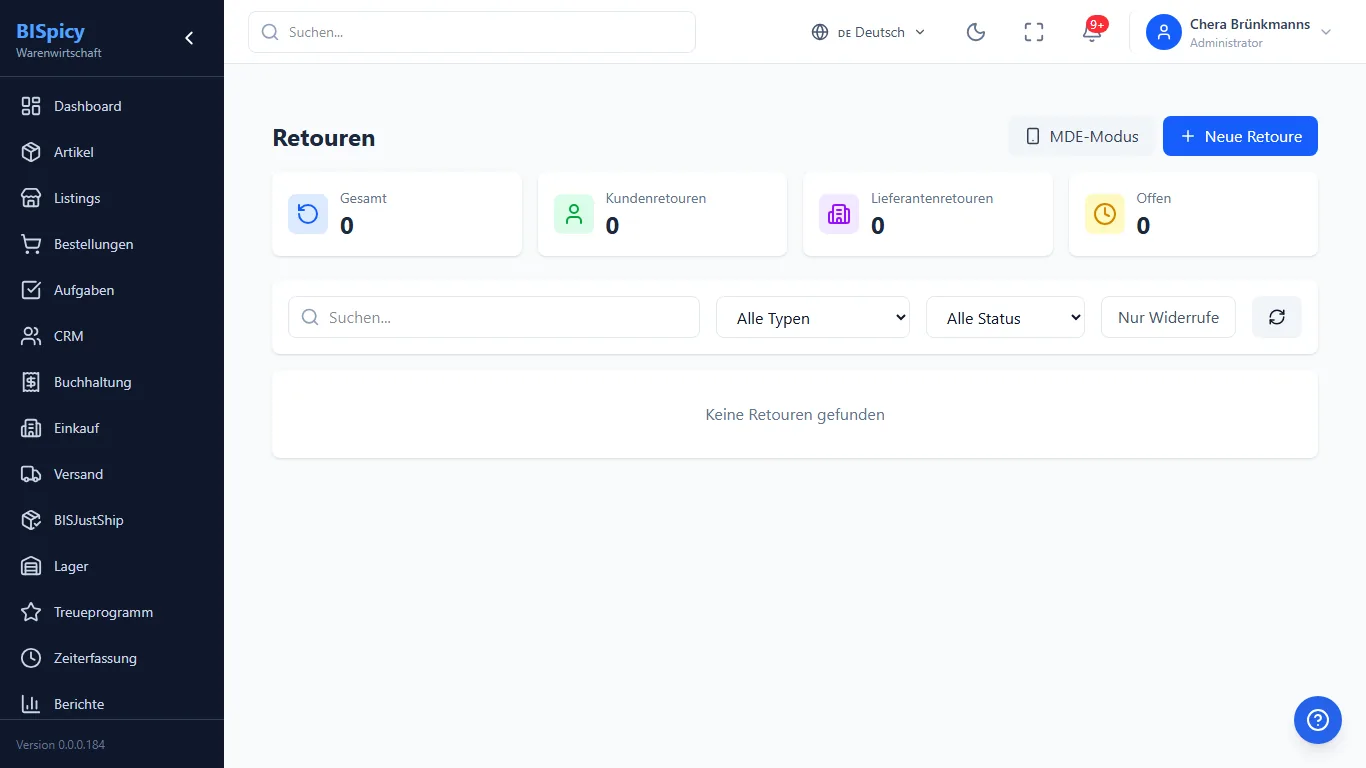
Task: Focus the Retouren Suchen filter field
Action: pyautogui.click(x=494, y=317)
